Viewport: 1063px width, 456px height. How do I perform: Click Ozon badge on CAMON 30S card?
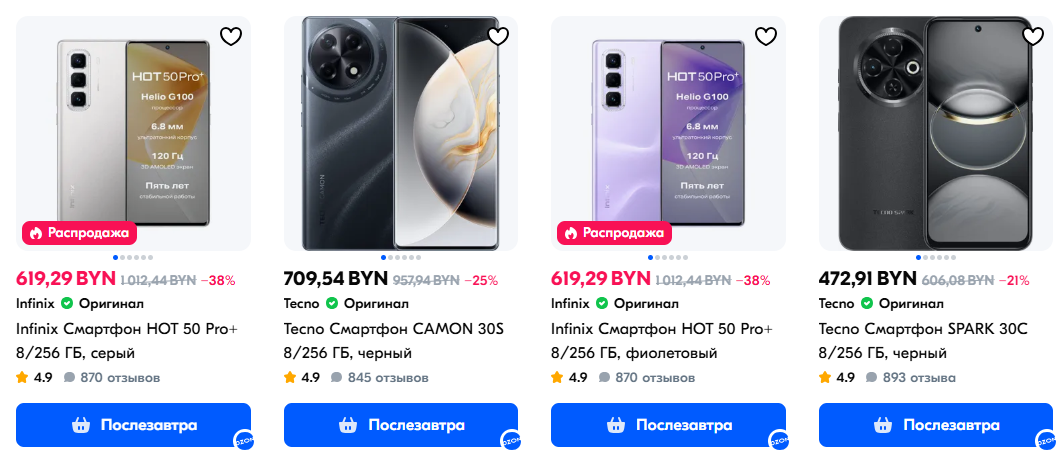(510, 440)
